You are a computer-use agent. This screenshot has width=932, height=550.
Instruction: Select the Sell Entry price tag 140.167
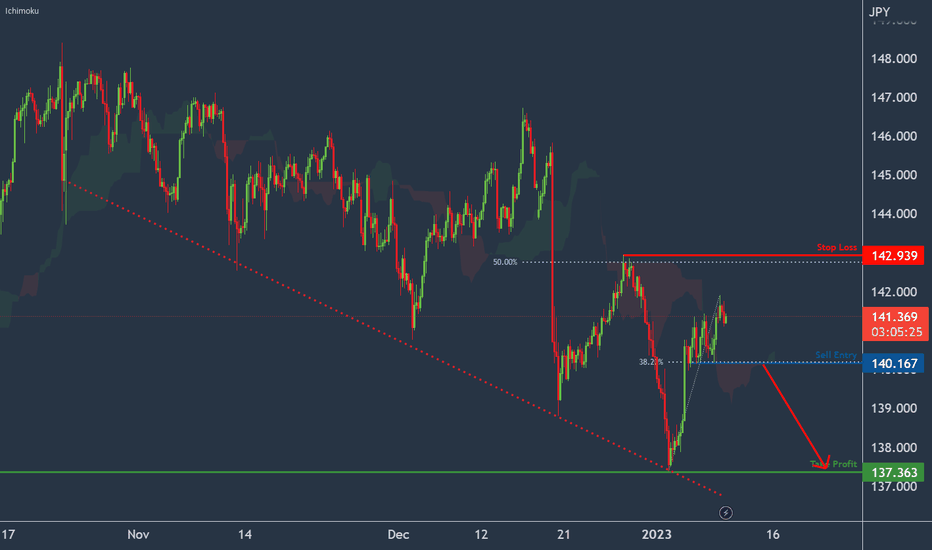(x=893, y=363)
